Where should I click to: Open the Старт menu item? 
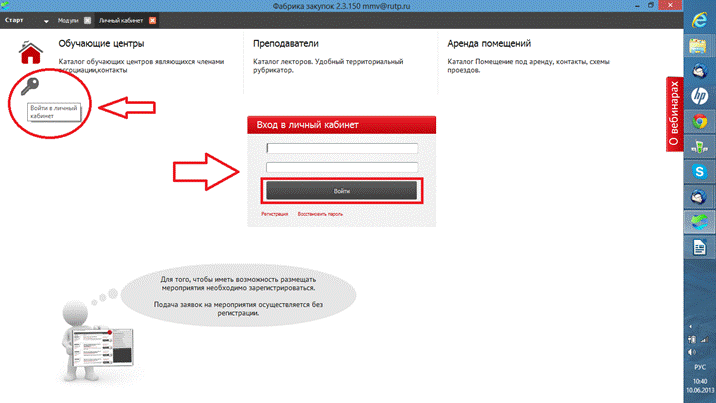(14, 21)
